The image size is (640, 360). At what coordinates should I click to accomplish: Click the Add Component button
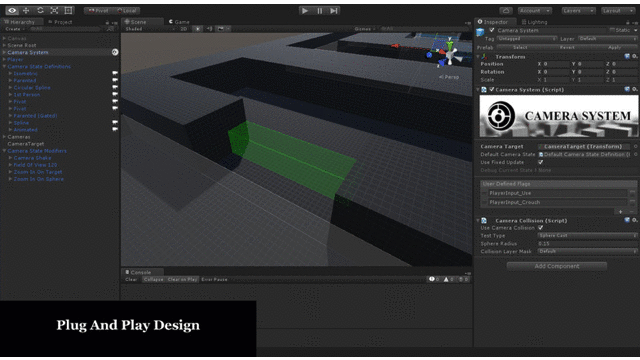coord(557,266)
